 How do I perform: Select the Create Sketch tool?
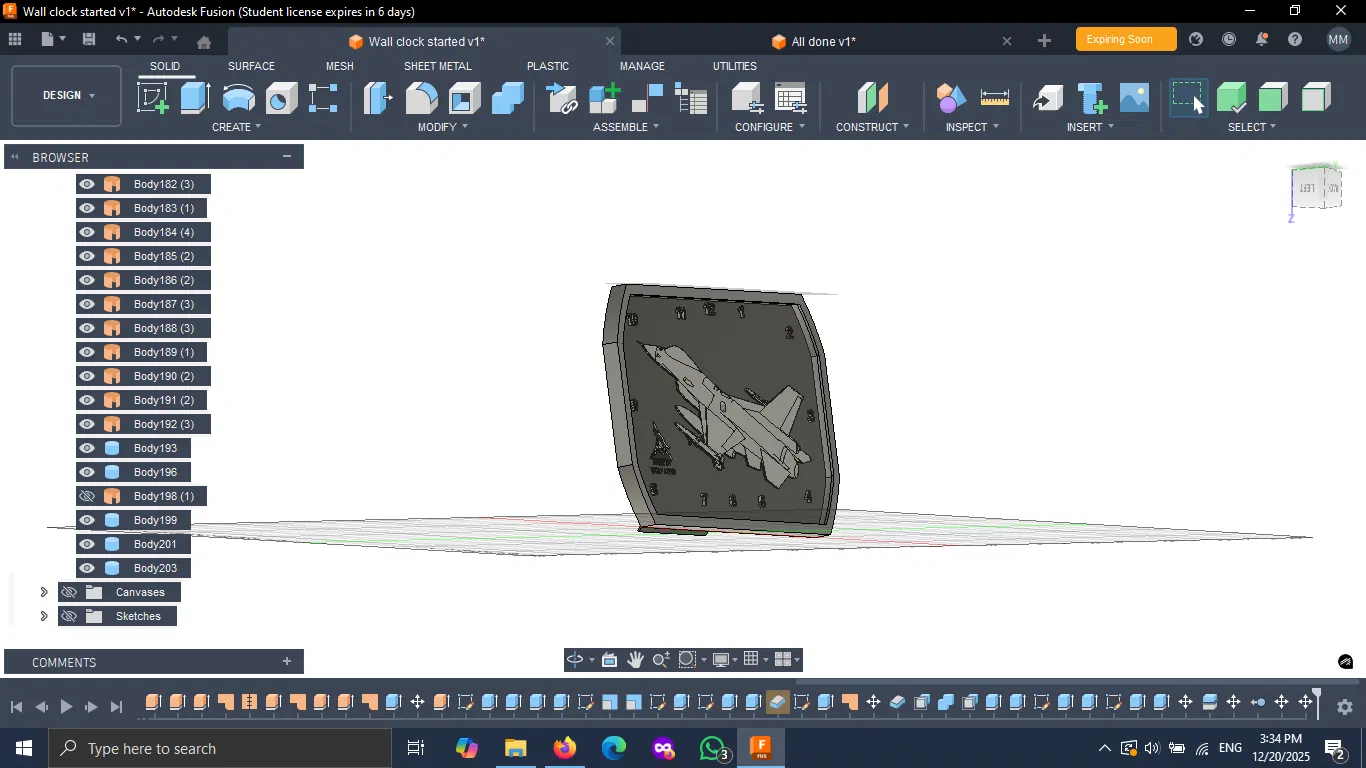[x=153, y=98]
